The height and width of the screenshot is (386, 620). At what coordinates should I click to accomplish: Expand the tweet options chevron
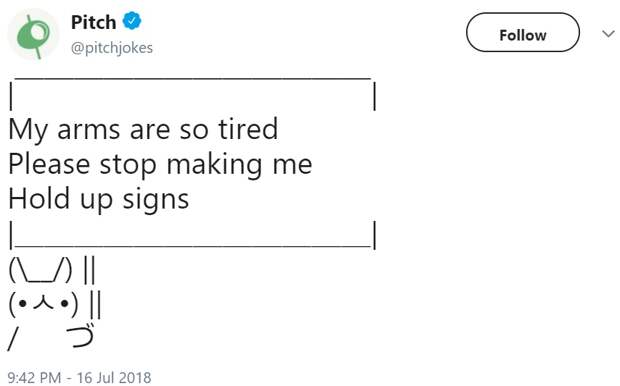pos(608,34)
